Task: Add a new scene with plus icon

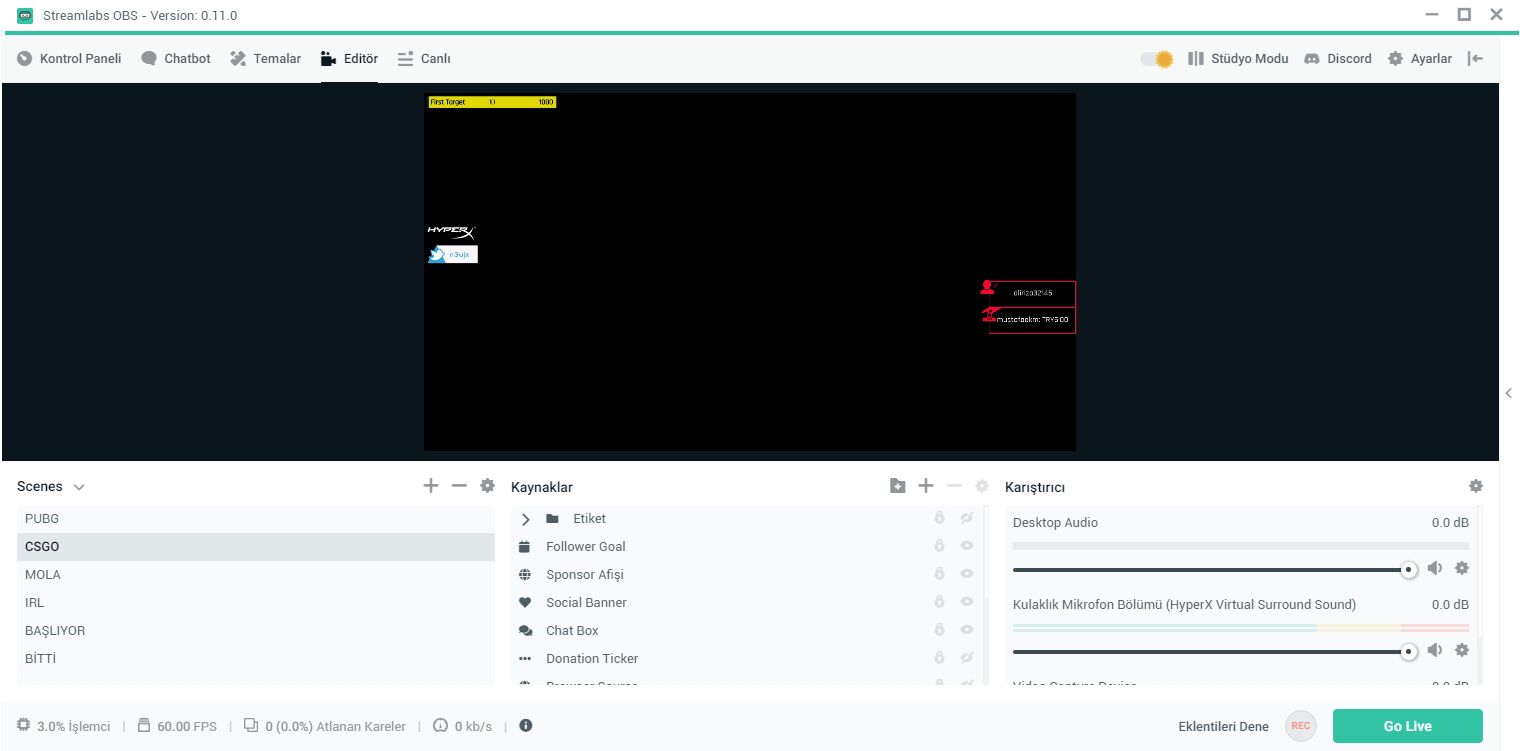Action: pos(431,486)
